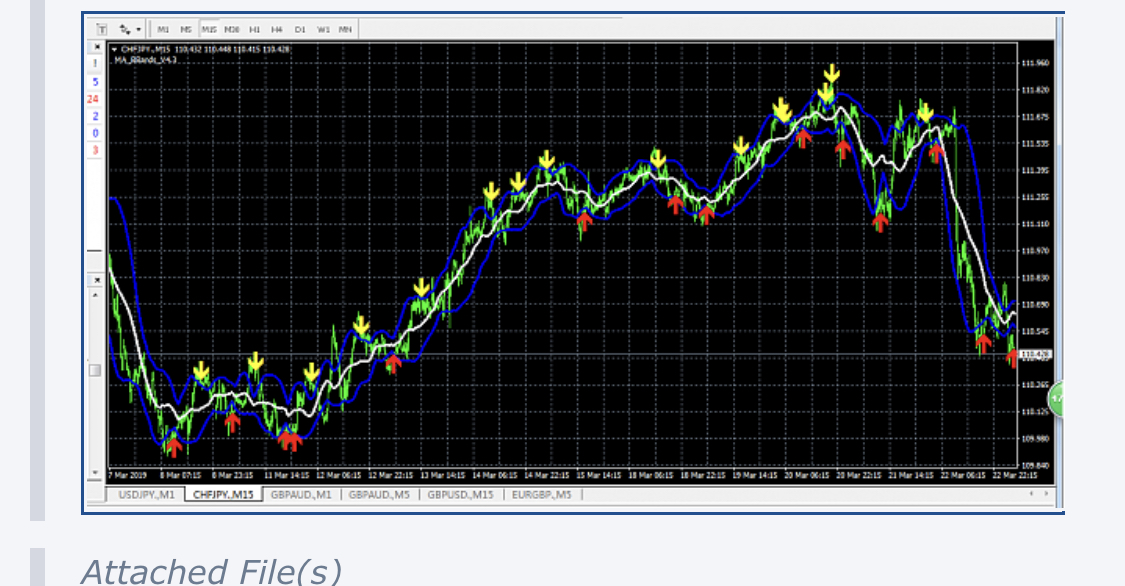Click the chart tabs scroll left arrow
The height and width of the screenshot is (586, 1125).
[x=1032, y=494]
